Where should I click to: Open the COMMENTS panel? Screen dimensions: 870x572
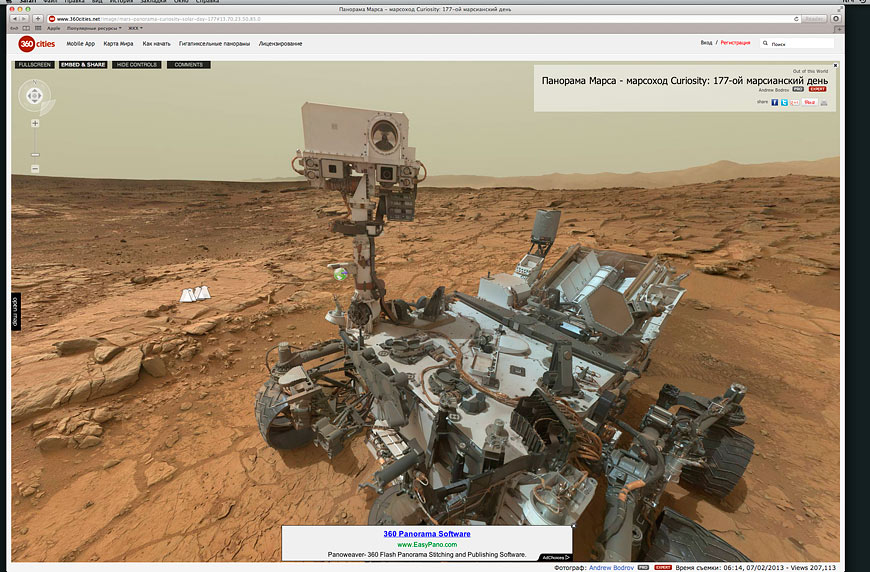coord(189,65)
